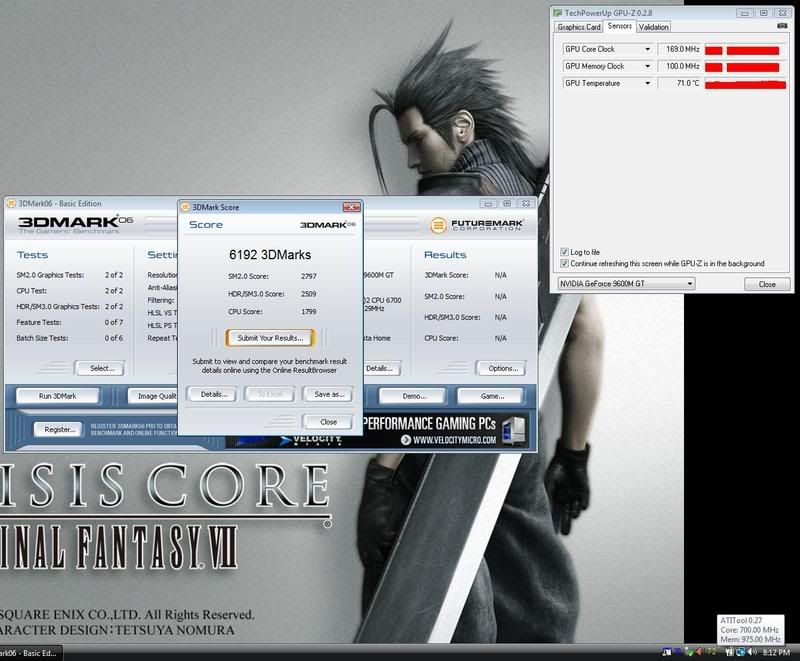The height and width of the screenshot is (661, 800).
Task: Click the GPU Temperature red graph
Action: tap(745, 84)
